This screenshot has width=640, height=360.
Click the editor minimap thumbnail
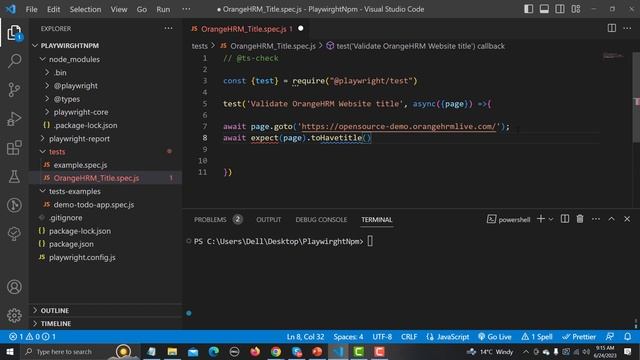(x=613, y=56)
